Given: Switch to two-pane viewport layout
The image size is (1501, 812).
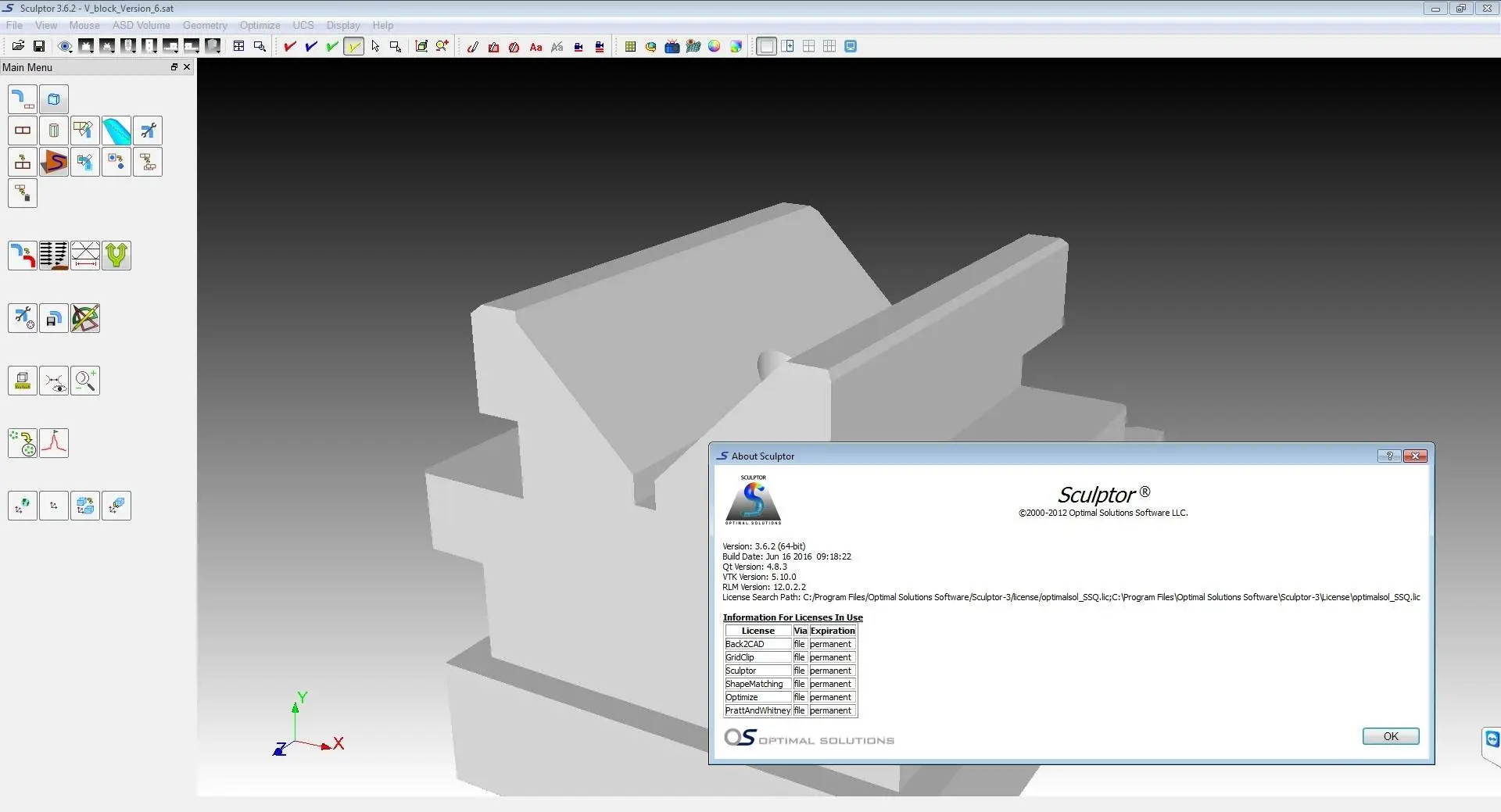Looking at the screenshot, I should tap(788, 46).
